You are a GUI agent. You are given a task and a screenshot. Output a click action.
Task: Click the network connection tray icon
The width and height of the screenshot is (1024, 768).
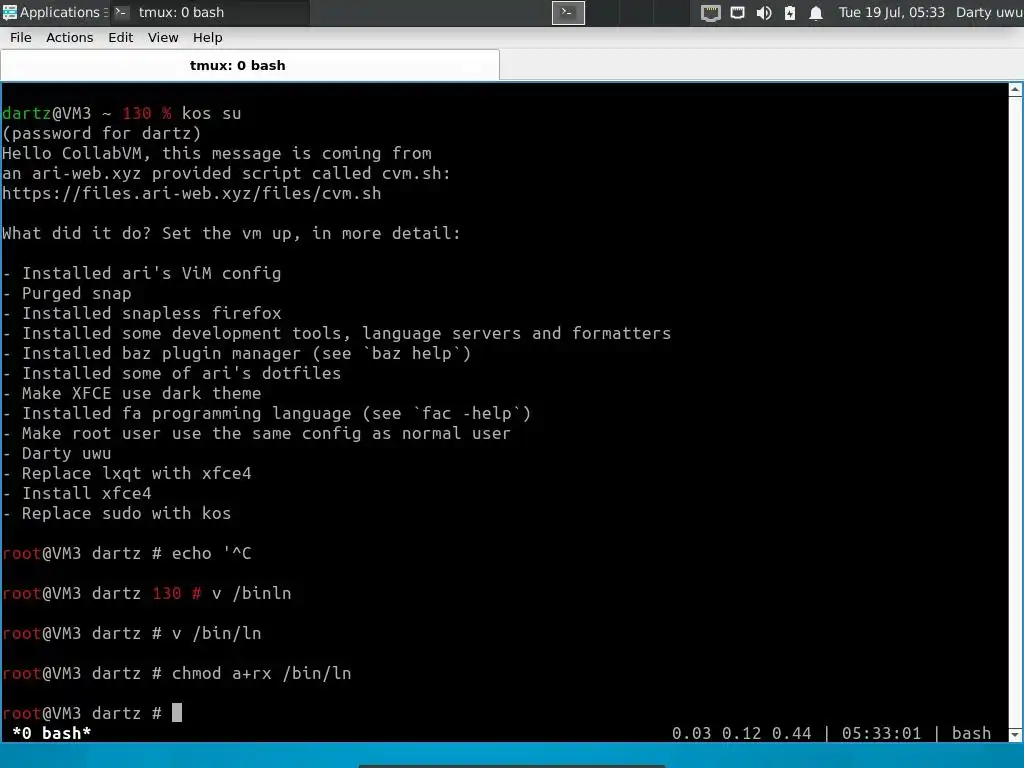737,13
